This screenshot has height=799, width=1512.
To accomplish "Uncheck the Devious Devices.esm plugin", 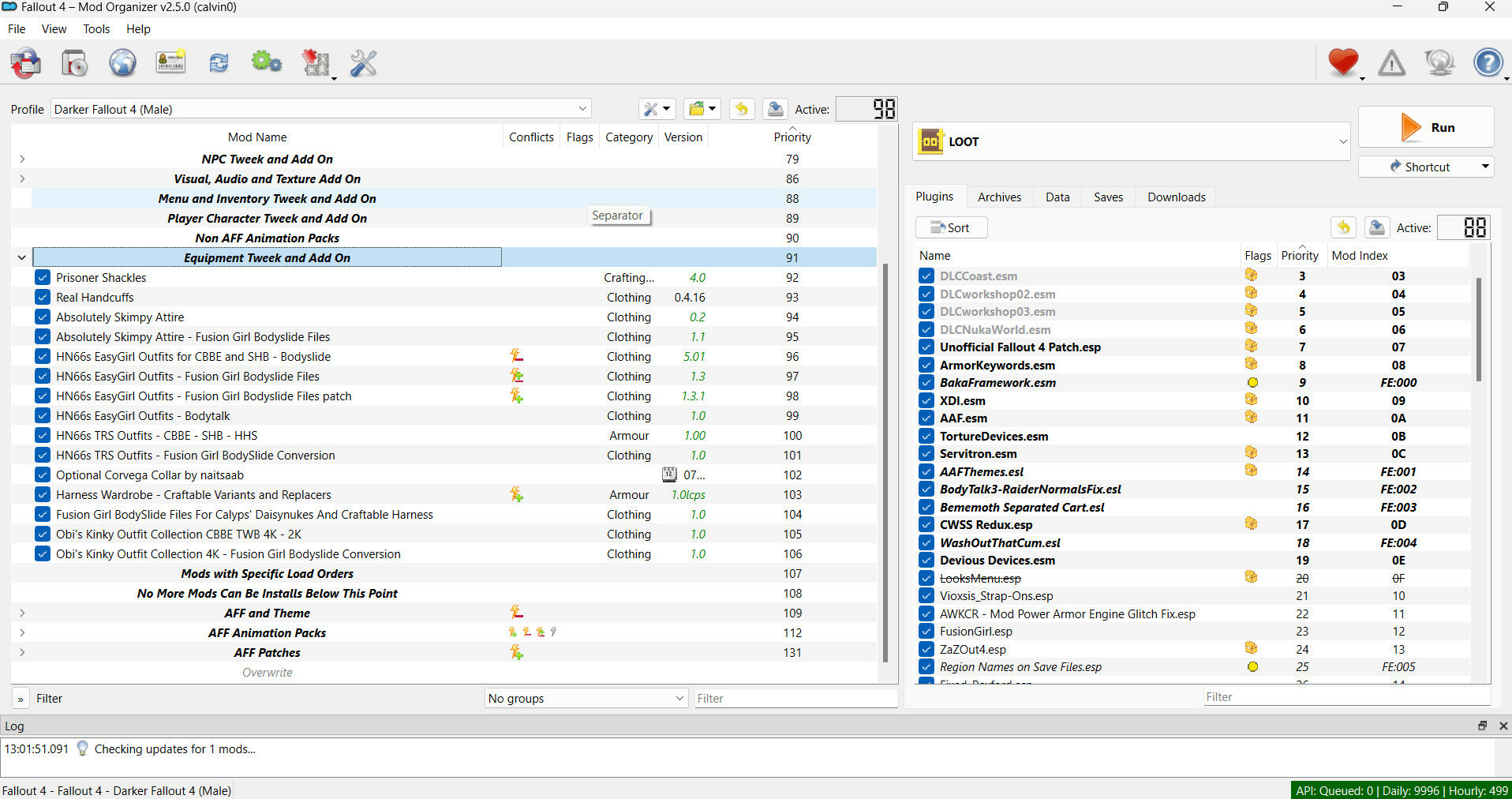I will (926, 560).
